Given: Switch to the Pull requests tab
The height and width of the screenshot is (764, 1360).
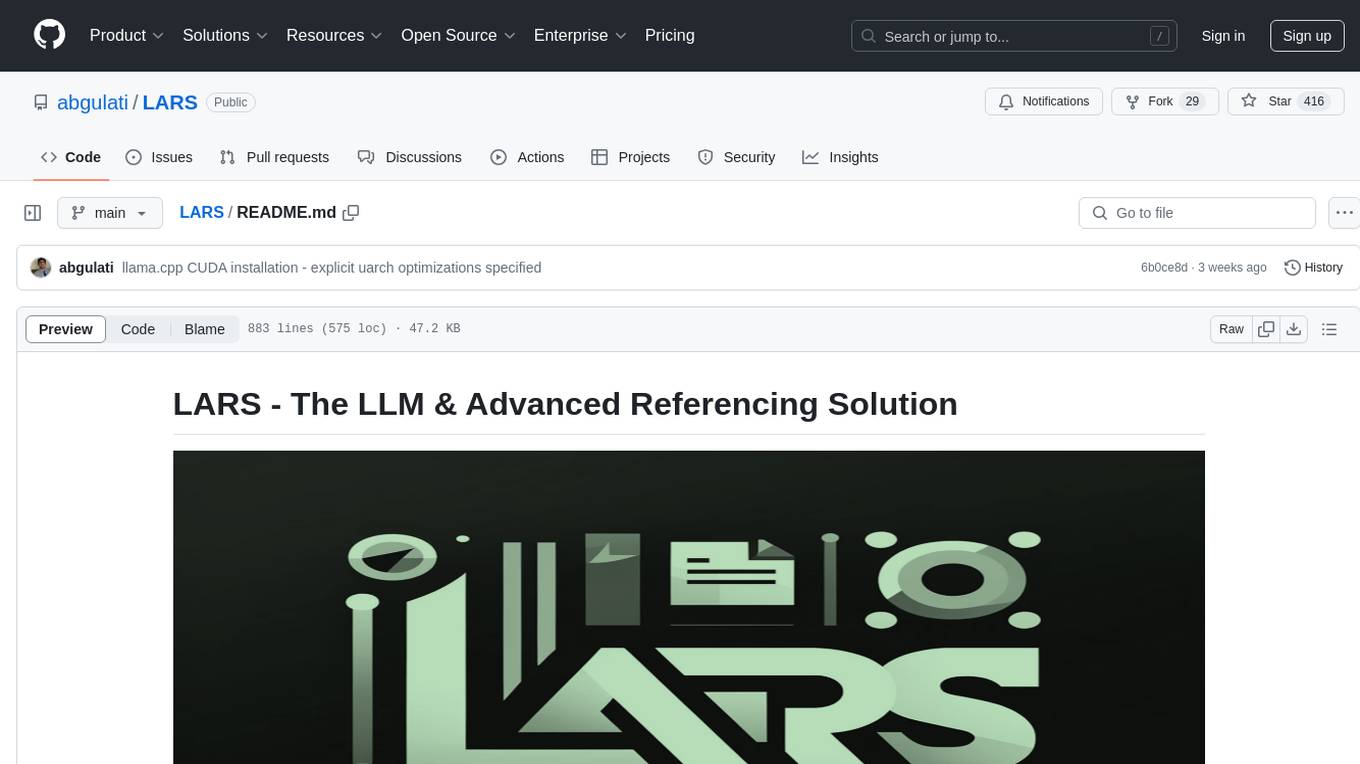Looking at the screenshot, I should pyautogui.click(x=274, y=157).
